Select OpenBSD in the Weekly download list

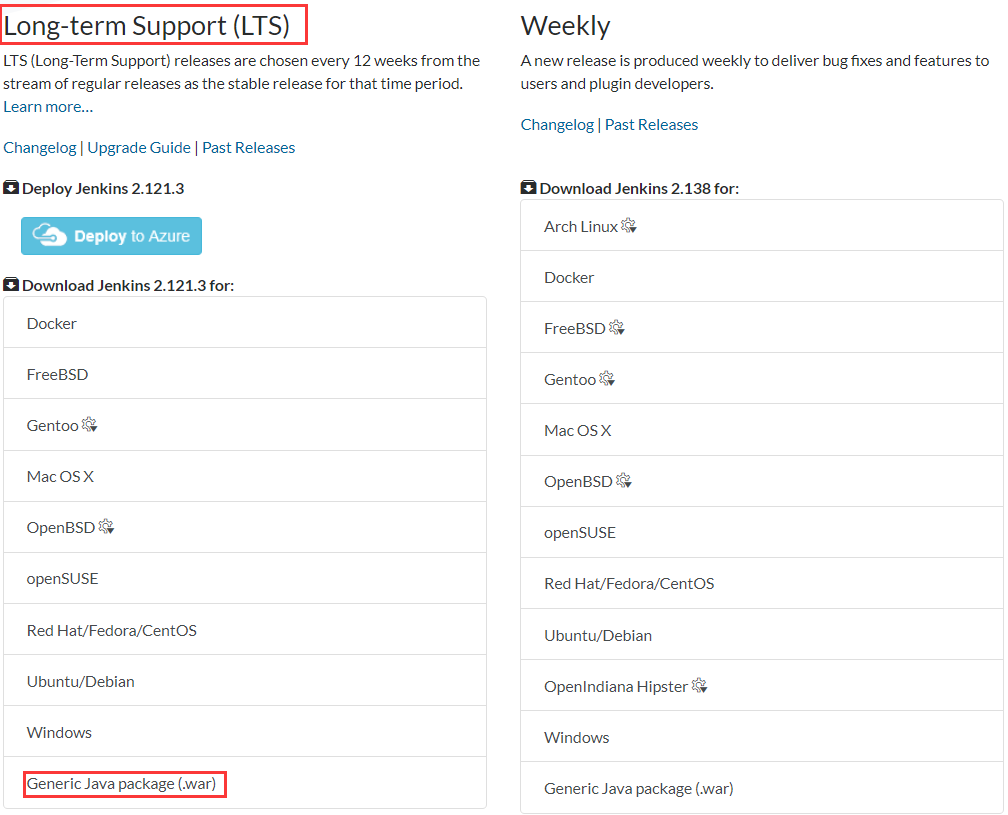pos(762,481)
